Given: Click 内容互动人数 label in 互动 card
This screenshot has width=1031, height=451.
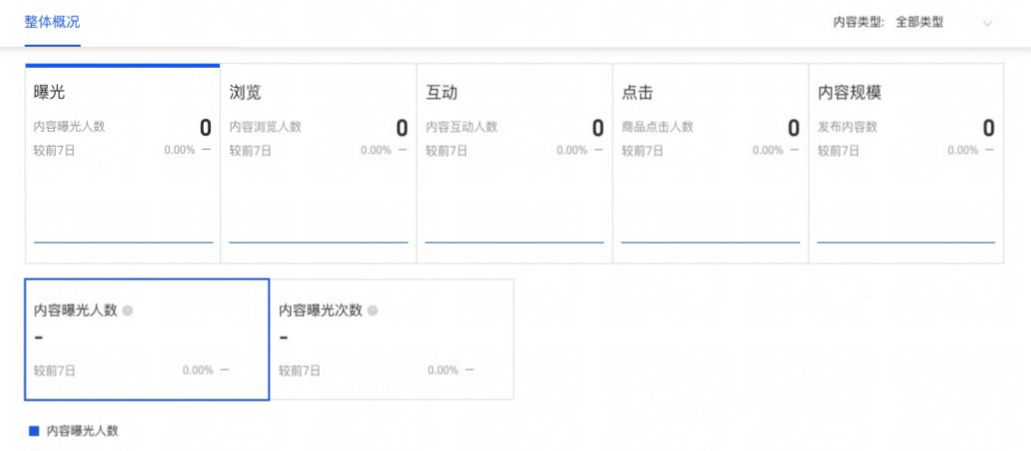Looking at the screenshot, I should (461, 127).
